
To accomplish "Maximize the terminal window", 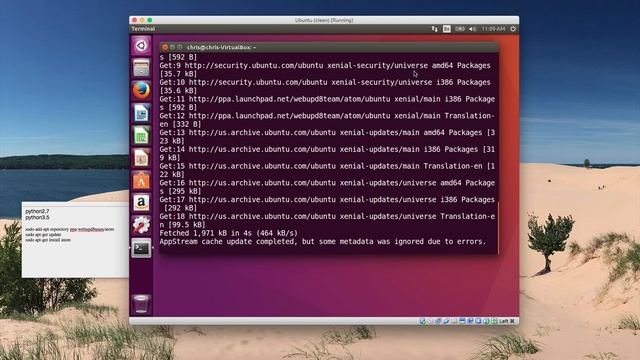I will [180, 47].
